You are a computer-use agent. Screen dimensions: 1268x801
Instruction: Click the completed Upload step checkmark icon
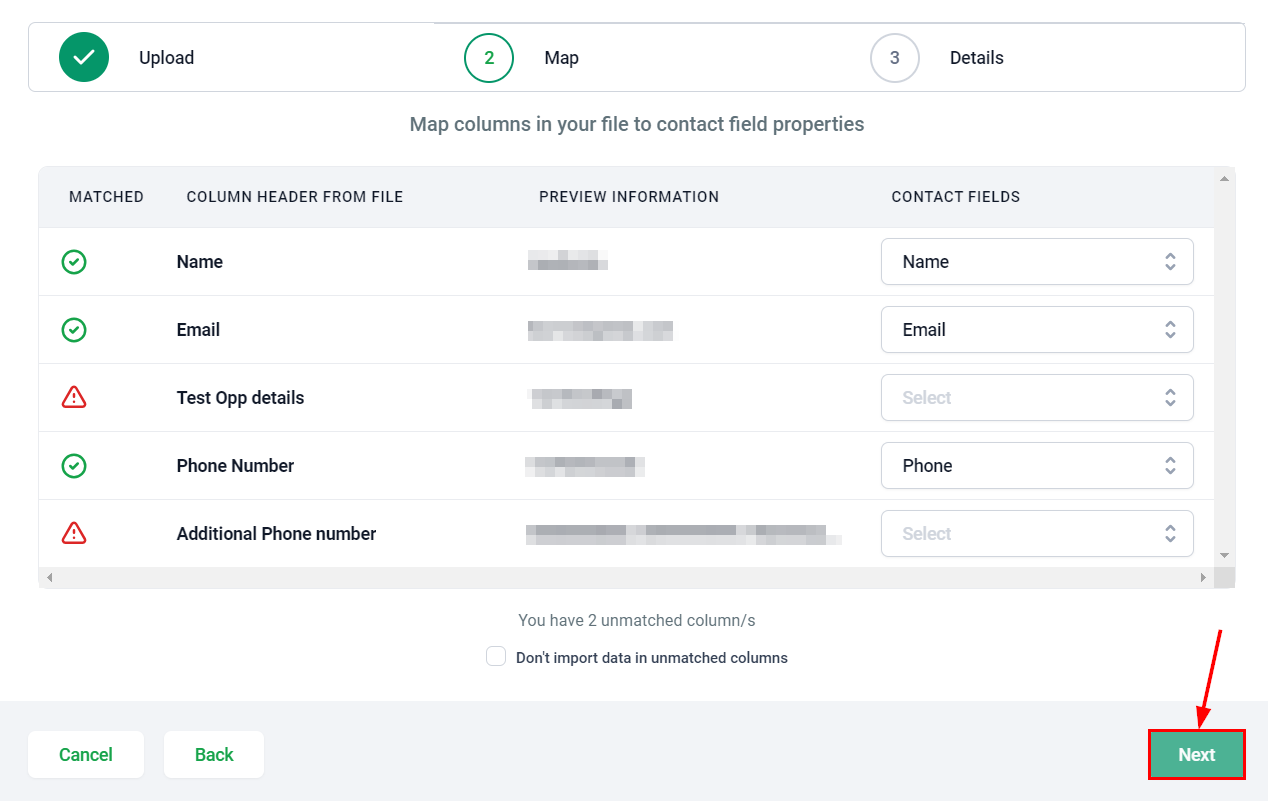pyautogui.click(x=84, y=58)
